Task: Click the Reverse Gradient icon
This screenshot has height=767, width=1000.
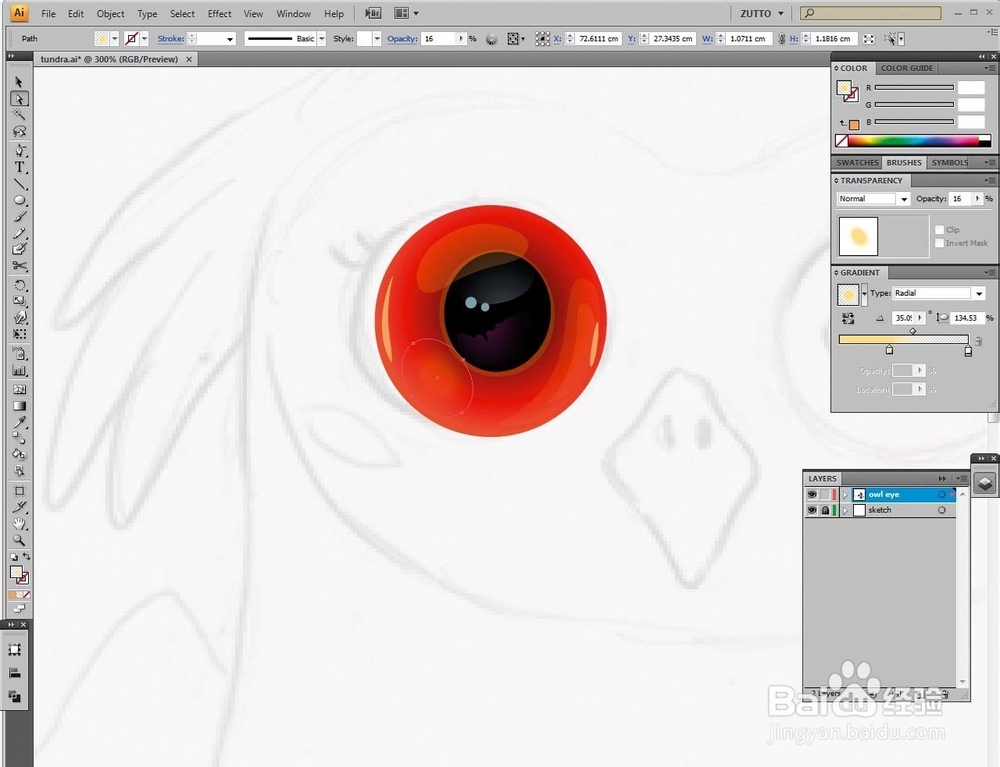Action: (x=848, y=318)
